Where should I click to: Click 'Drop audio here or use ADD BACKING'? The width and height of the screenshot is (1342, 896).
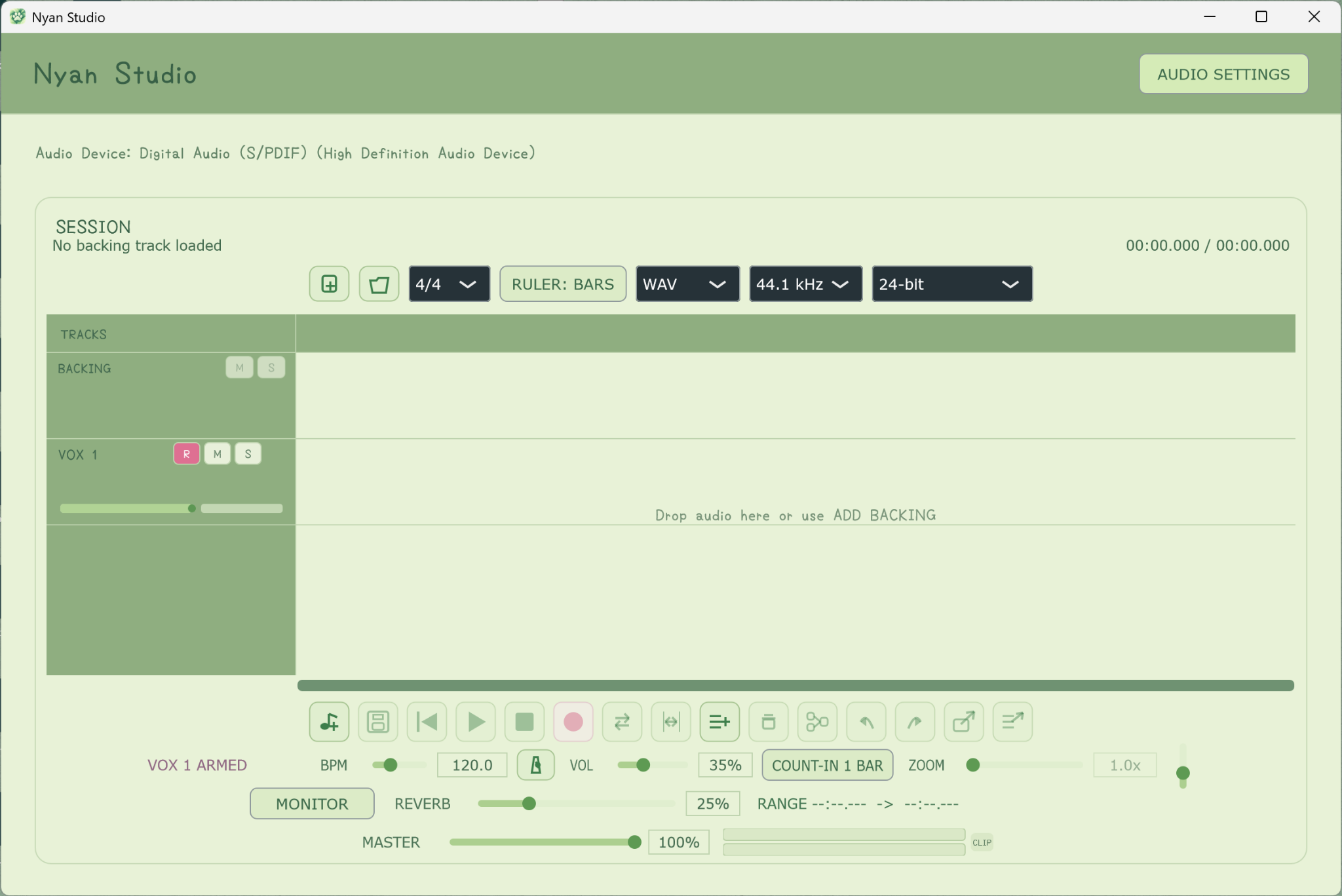[x=796, y=515]
